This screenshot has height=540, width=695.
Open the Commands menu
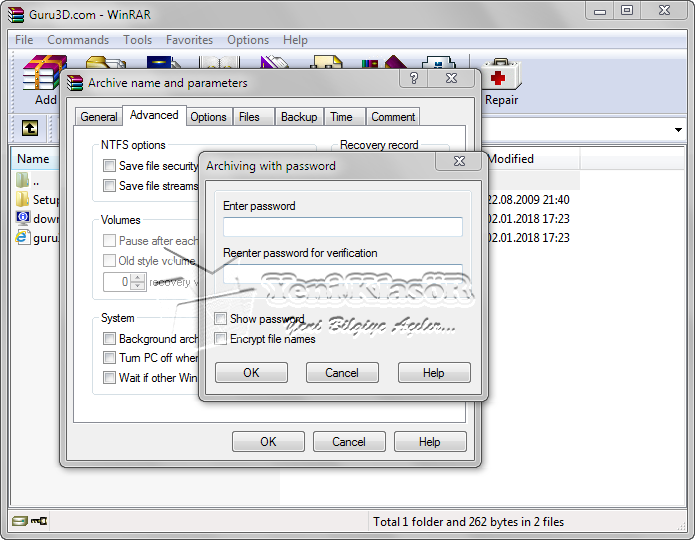[78, 40]
